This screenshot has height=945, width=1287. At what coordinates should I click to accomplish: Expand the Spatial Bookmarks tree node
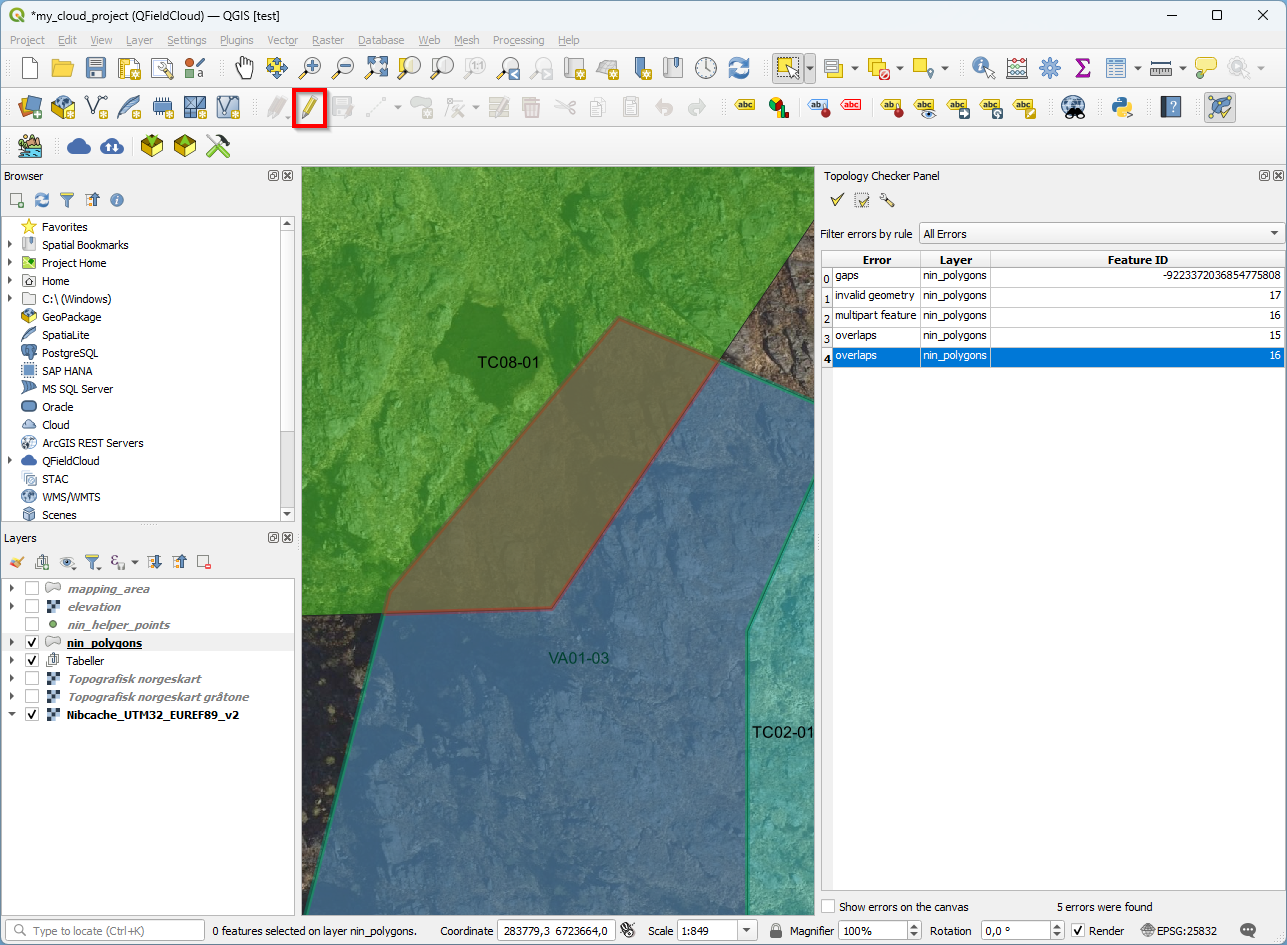11,245
